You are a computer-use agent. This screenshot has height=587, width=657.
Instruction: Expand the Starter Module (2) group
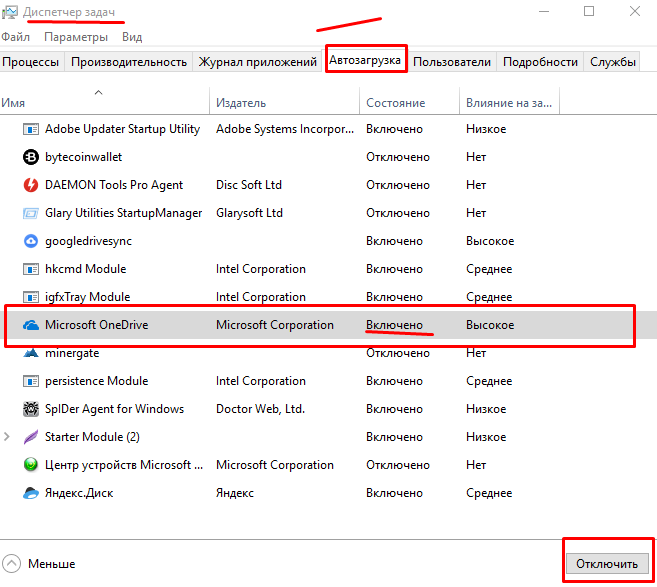(8, 437)
